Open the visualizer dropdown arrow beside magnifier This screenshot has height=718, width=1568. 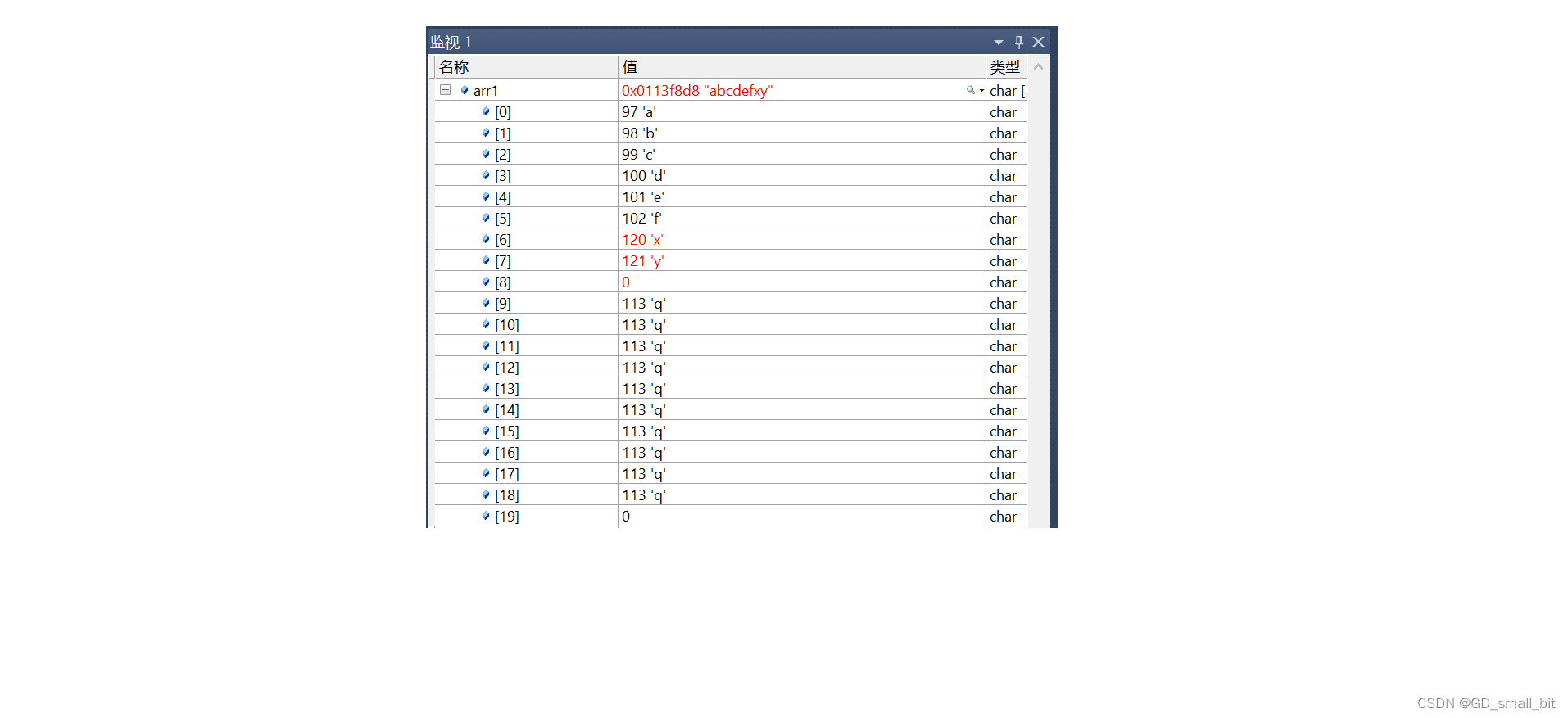tap(981, 91)
